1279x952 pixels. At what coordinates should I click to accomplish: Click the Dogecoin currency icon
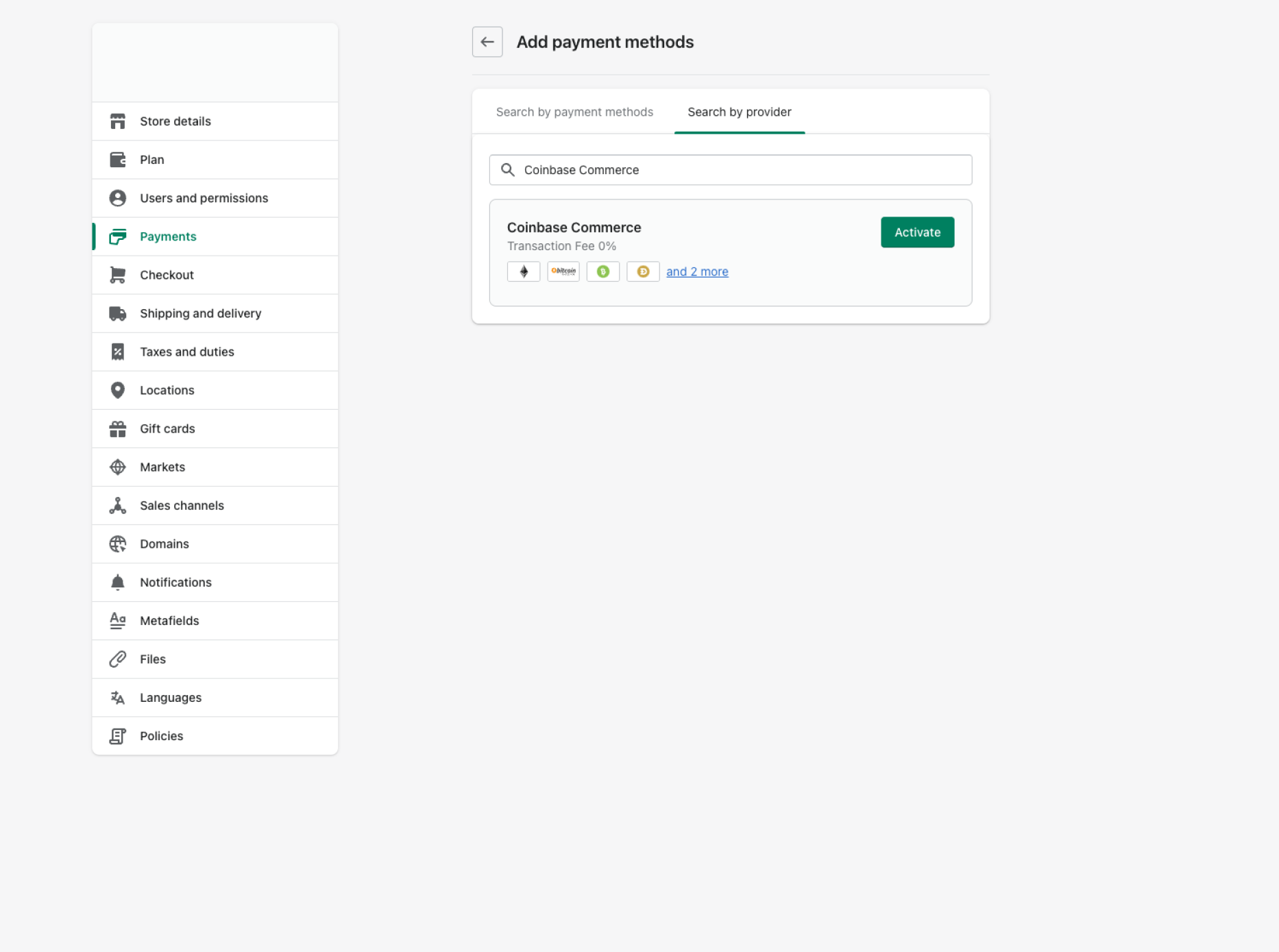pos(643,271)
